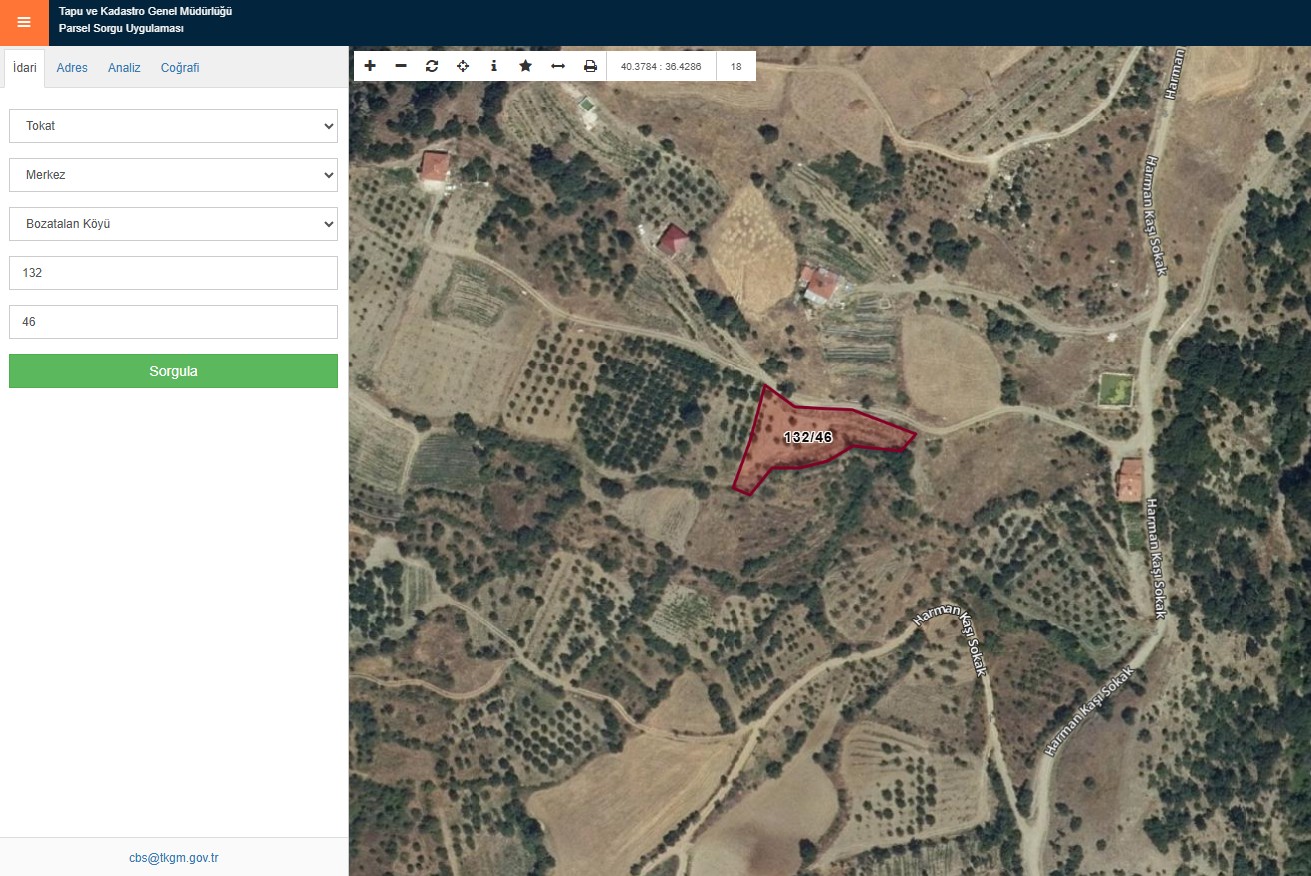Print the map with printer icon

coord(590,66)
